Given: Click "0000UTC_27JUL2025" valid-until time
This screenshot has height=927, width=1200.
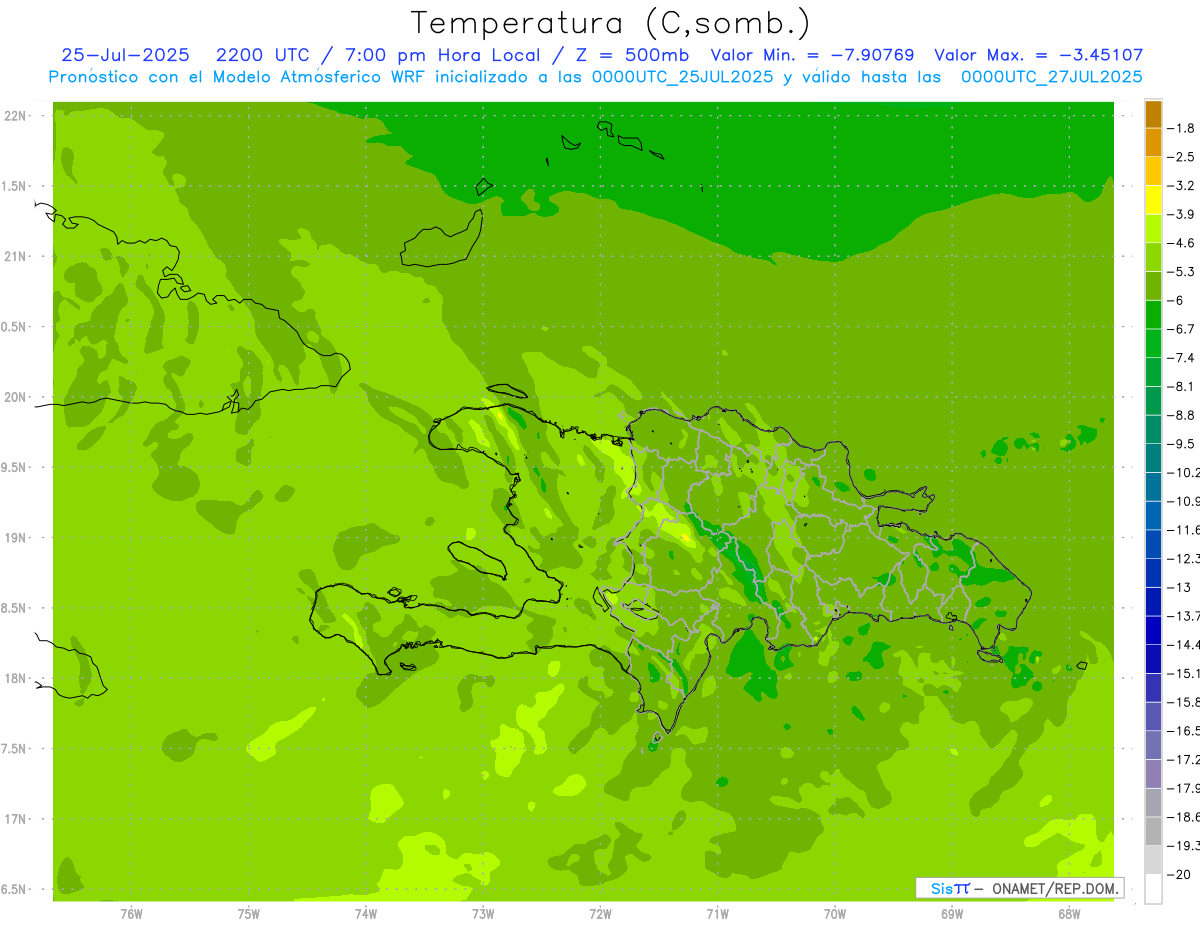Looking at the screenshot, I should click(x=1052, y=76).
